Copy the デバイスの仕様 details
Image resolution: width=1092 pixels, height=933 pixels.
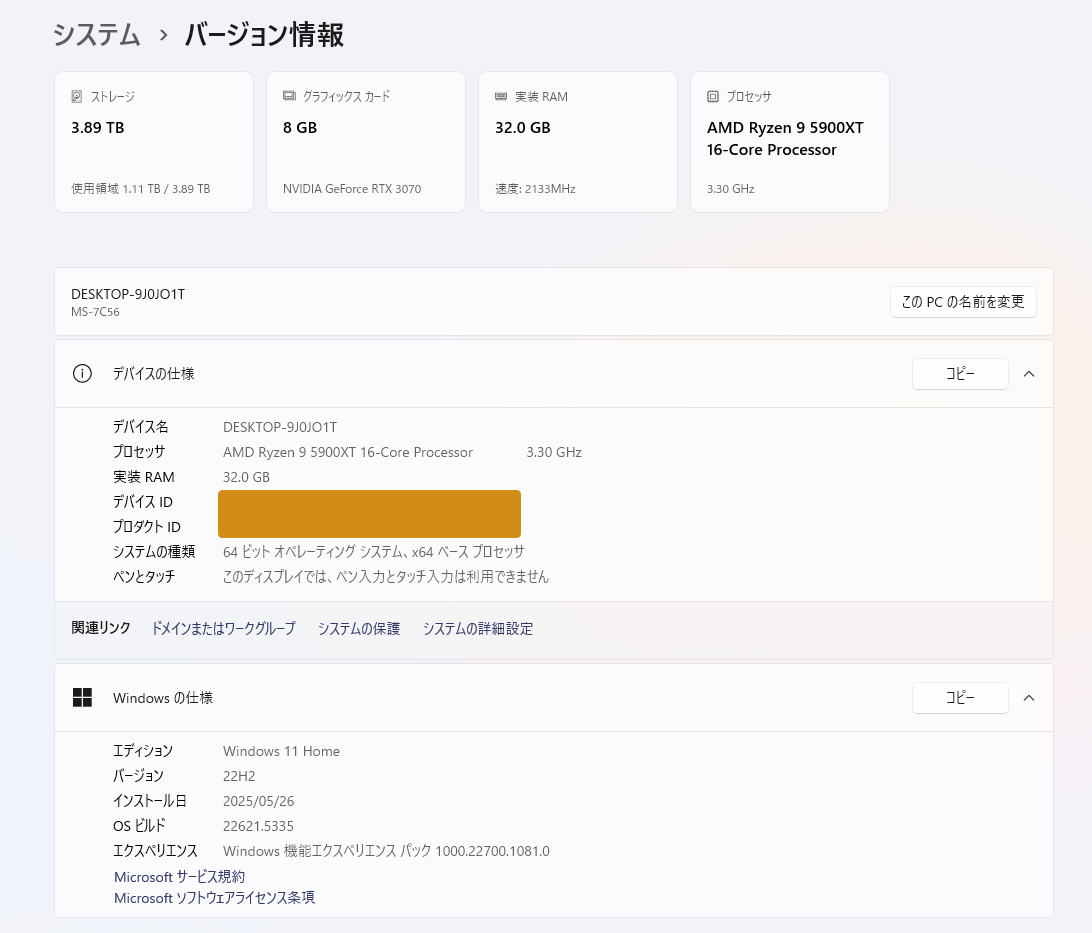pyautogui.click(x=960, y=374)
